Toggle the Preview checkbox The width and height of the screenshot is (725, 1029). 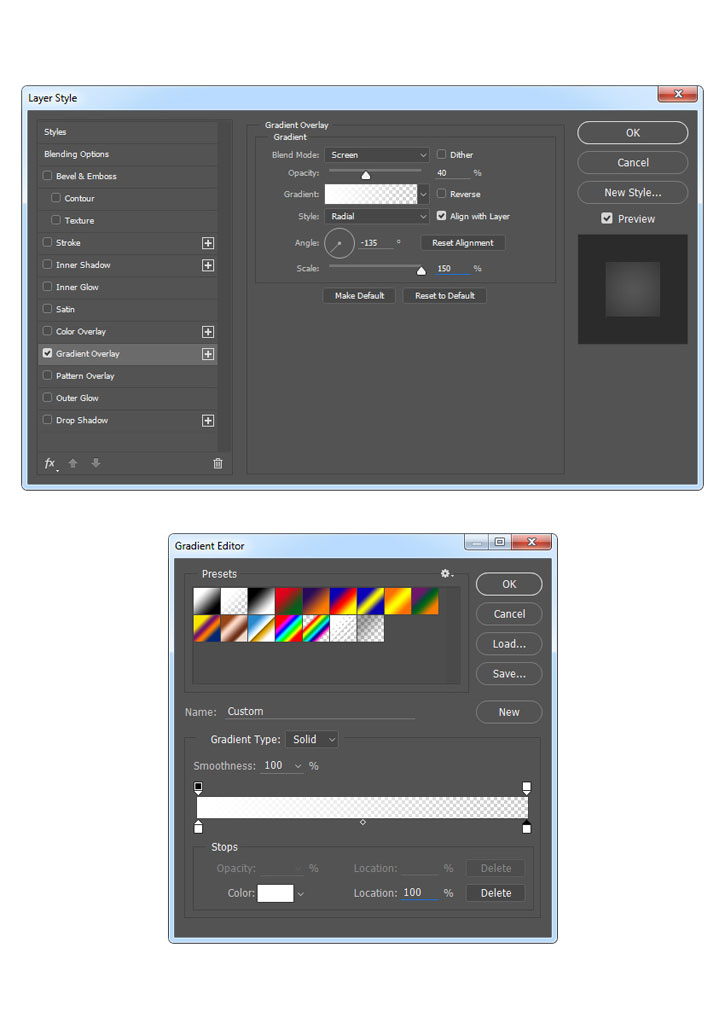pyautogui.click(x=607, y=219)
